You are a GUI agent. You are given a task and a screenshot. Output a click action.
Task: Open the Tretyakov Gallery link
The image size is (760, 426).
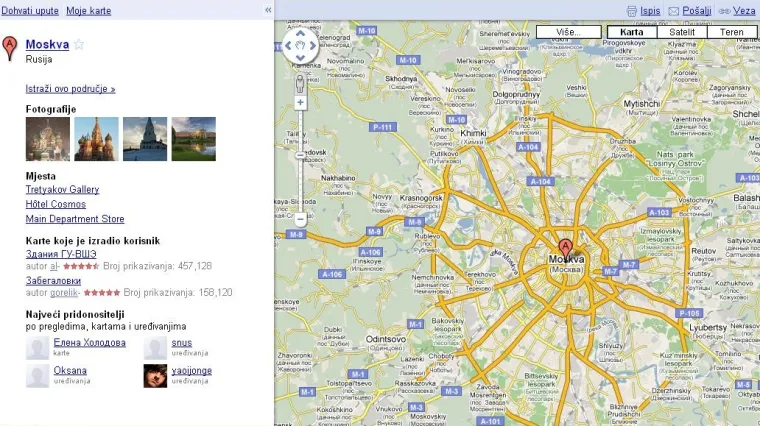[x=62, y=190]
